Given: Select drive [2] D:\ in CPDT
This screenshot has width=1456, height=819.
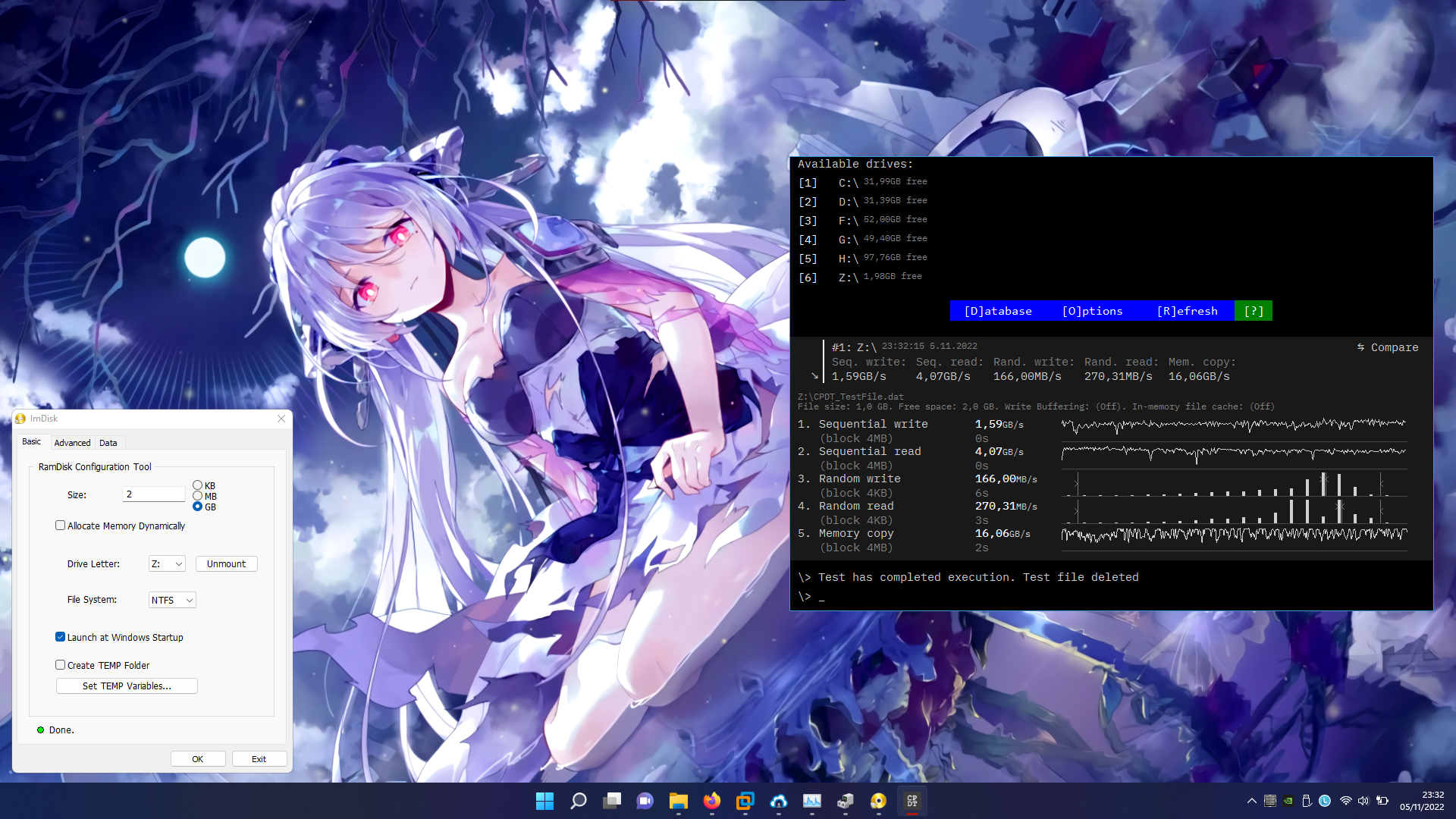Looking at the screenshot, I should (862, 202).
